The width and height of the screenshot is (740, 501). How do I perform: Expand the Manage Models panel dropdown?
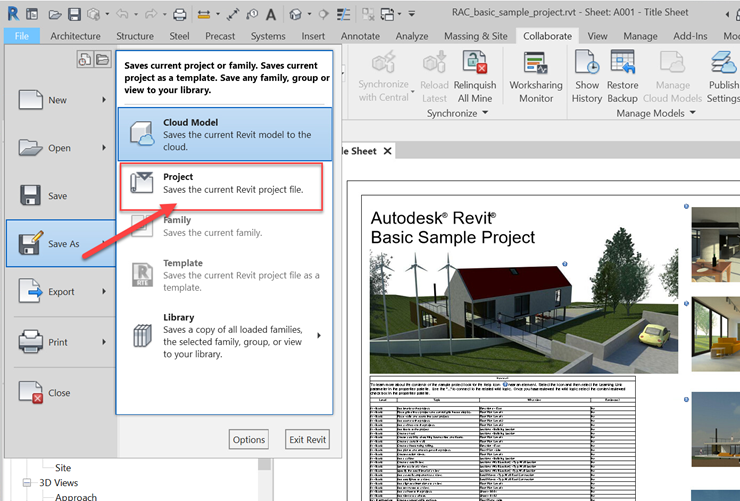[692, 113]
